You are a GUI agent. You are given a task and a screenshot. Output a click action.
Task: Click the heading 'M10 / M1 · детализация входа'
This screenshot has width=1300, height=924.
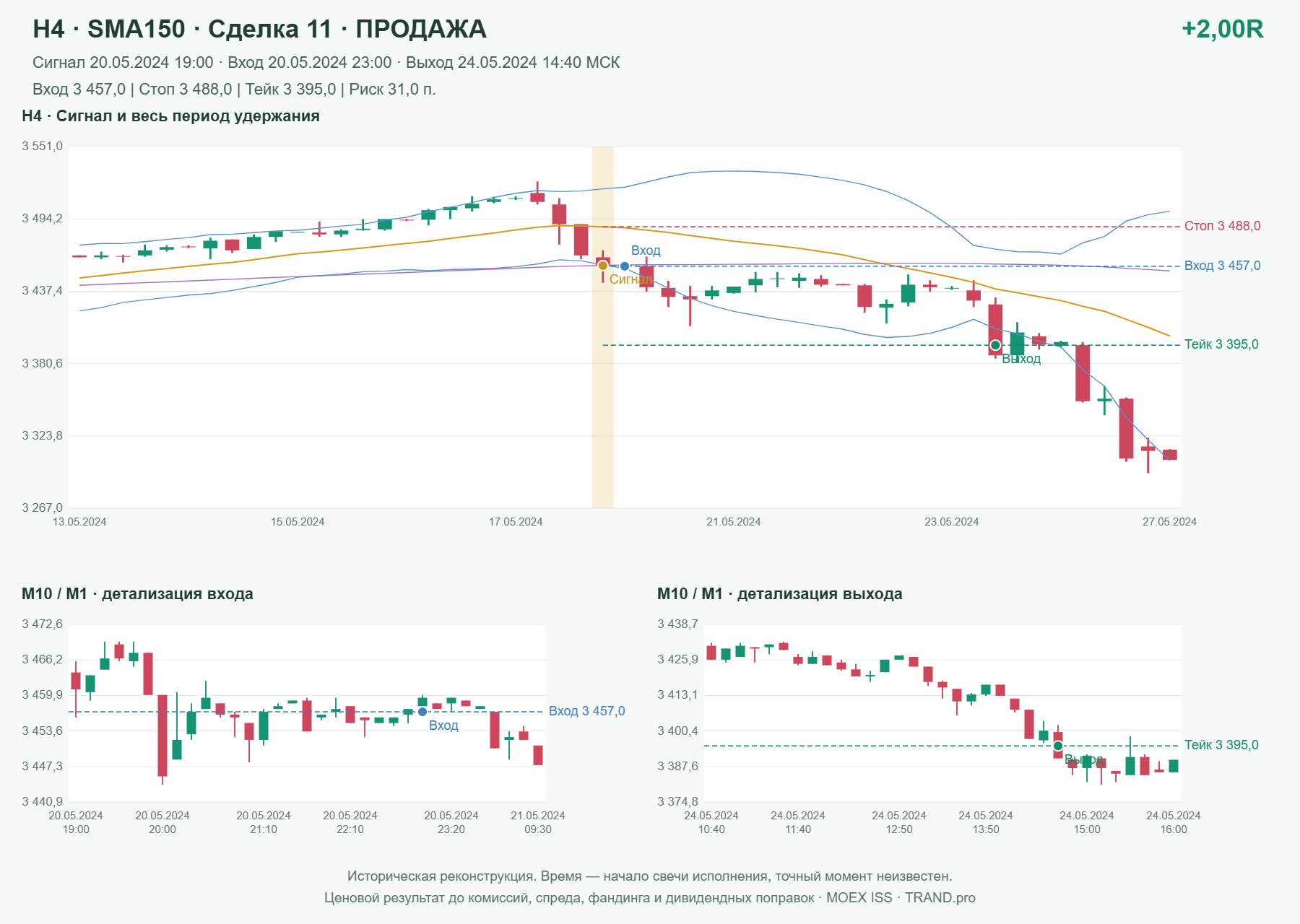[137, 594]
